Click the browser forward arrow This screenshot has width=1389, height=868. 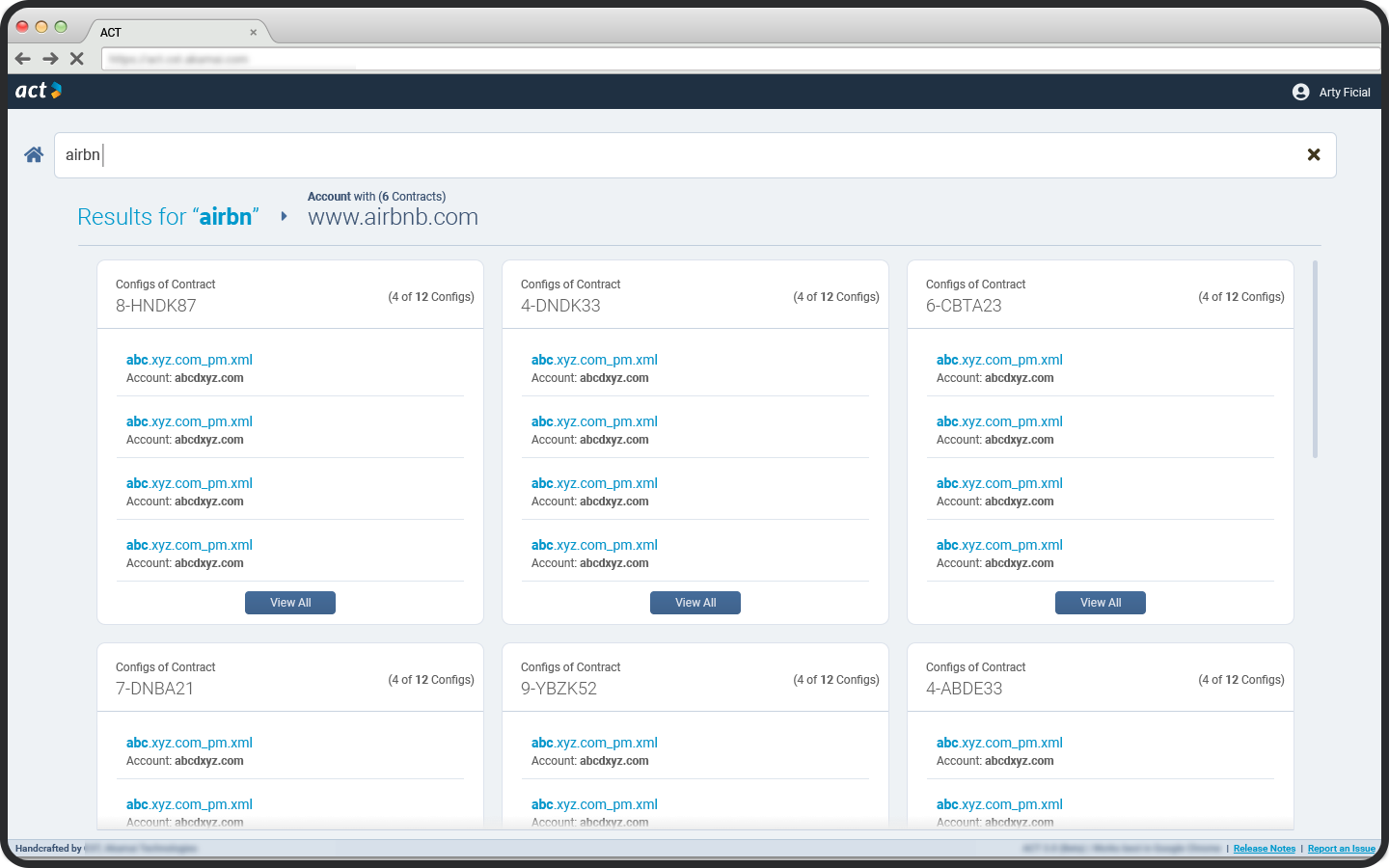click(x=50, y=59)
